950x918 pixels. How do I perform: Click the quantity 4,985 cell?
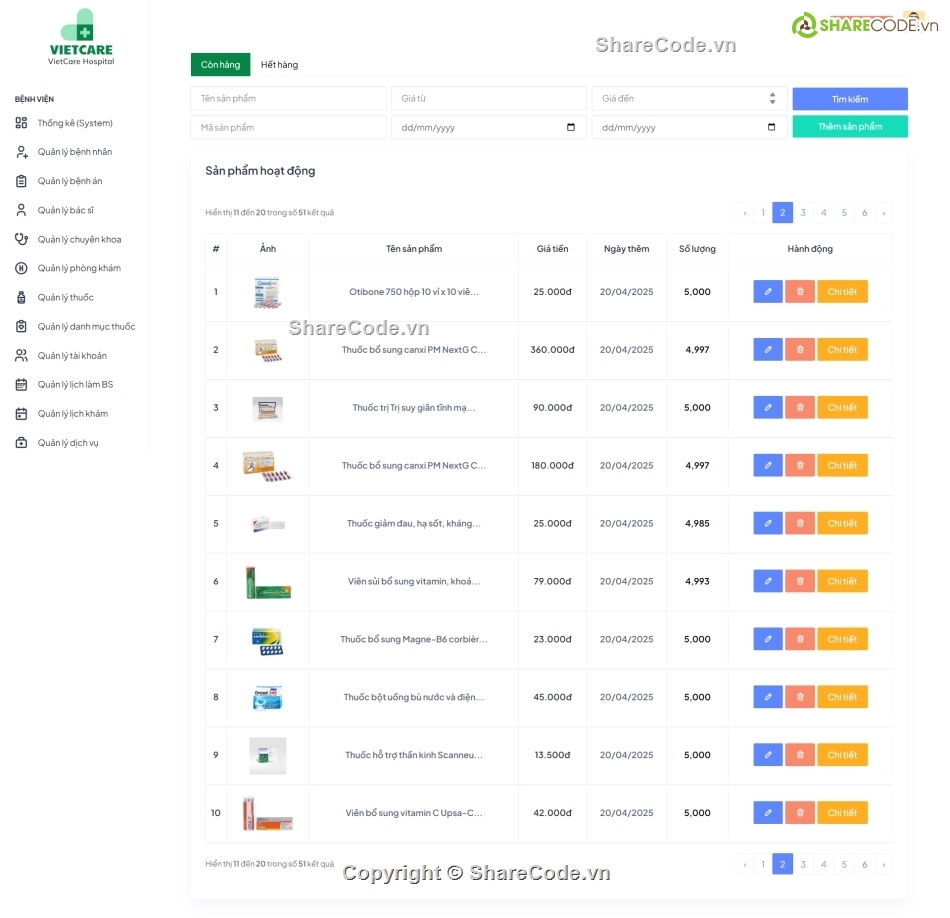pos(697,523)
